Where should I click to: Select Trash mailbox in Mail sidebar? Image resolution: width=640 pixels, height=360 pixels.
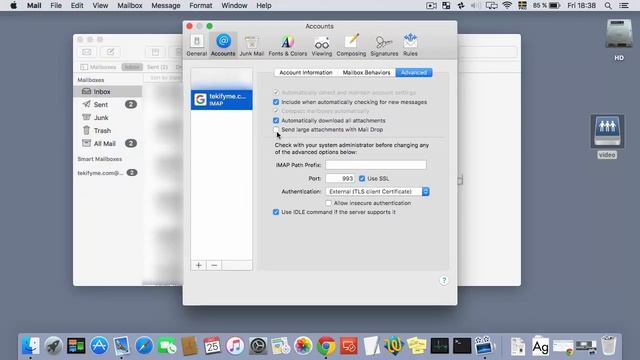(108, 131)
